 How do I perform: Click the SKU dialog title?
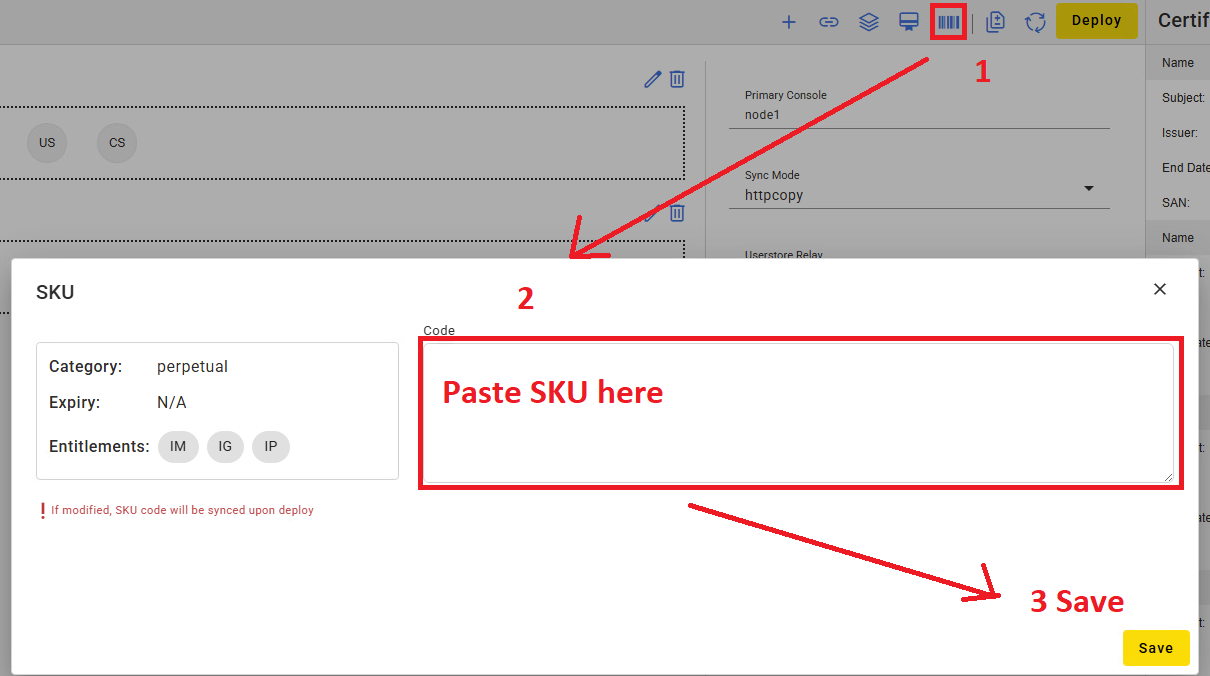(x=55, y=293)
